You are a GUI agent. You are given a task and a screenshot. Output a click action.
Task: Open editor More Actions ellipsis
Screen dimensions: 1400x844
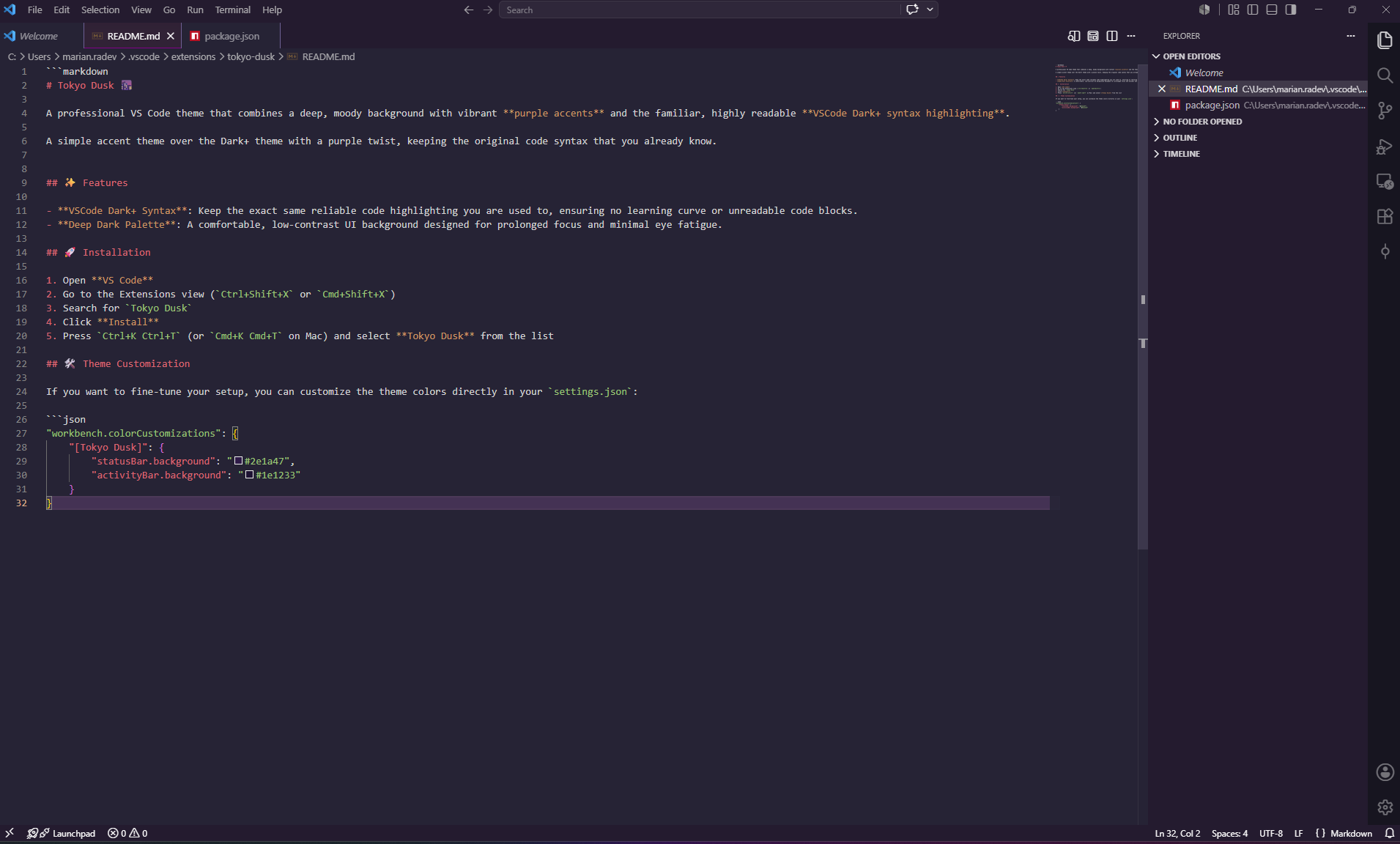tap(1131, 36)
